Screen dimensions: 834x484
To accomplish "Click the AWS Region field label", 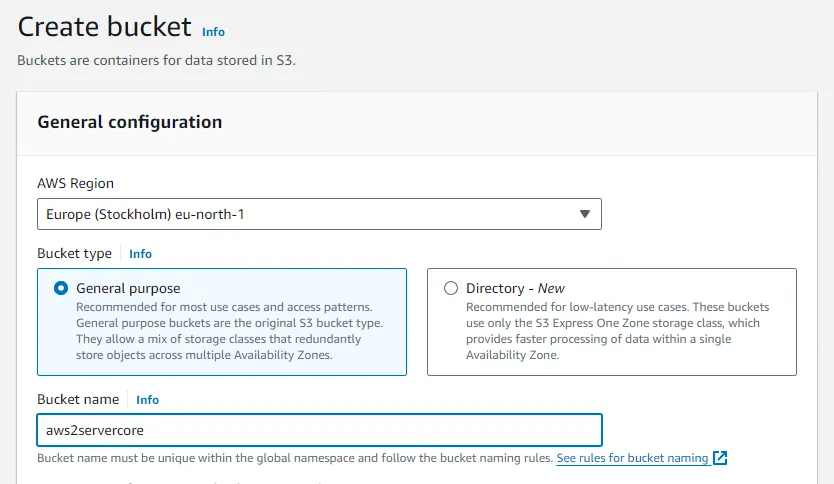I will pos(75,183).
